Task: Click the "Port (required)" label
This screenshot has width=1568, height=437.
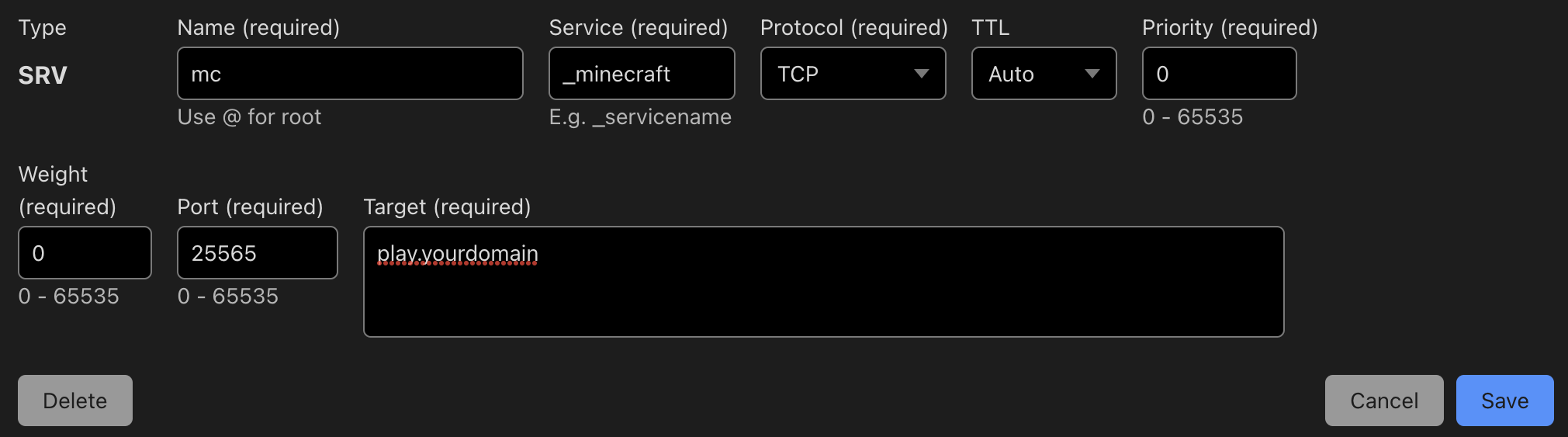Action: pyautogui.click(x=250, y=207)
